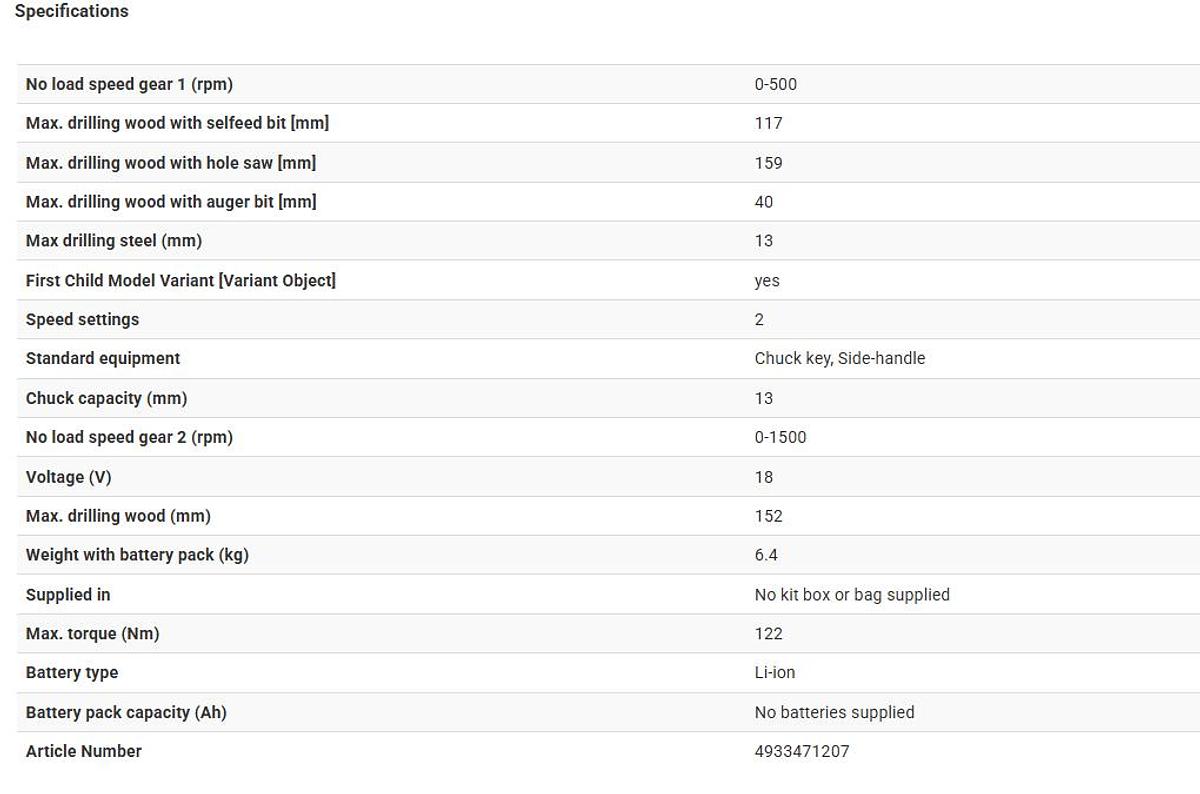Click the hole saw value 159
1200x794 pixels.
click(x=768, y=163)
